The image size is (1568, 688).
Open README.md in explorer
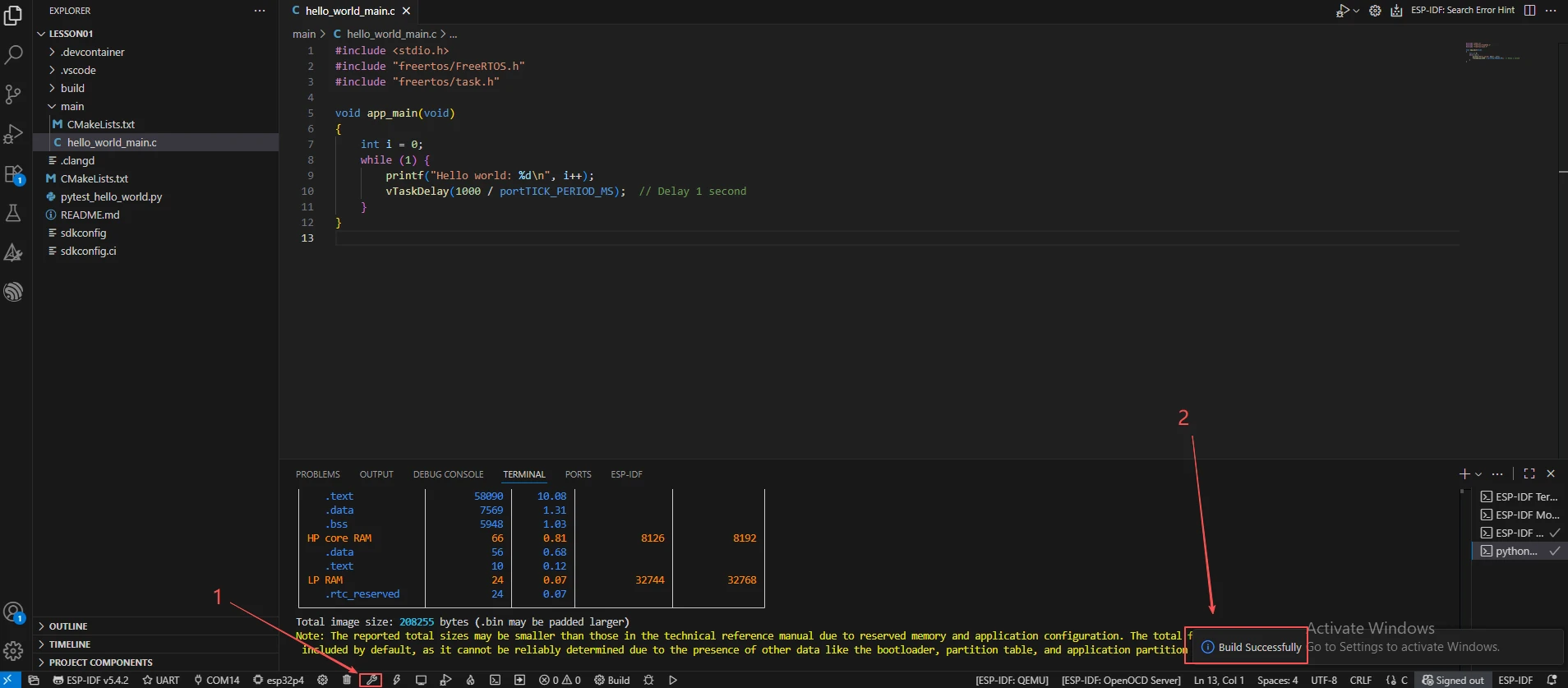pos(156,215)
